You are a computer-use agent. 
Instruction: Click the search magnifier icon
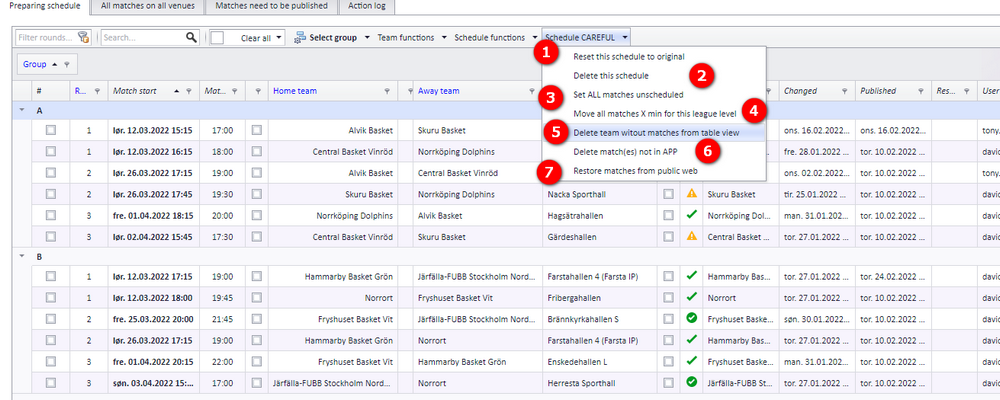pyautogui.click(x=191, y=38)
